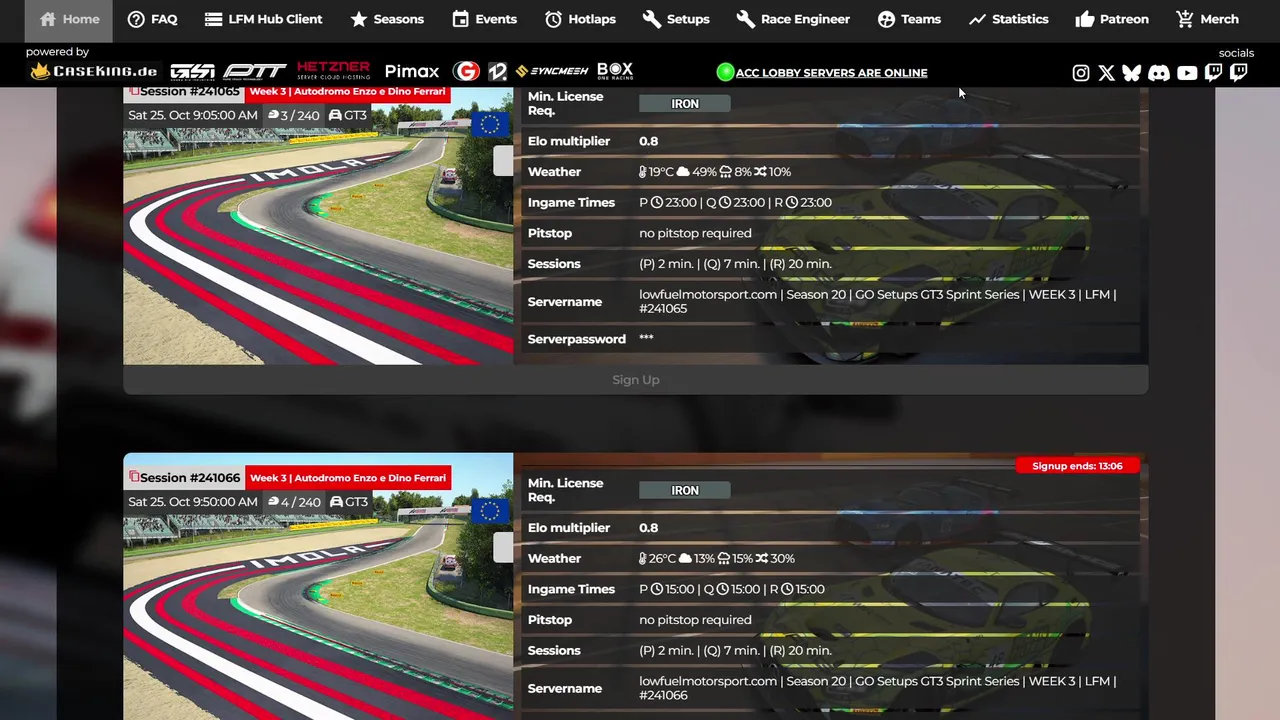Screen dimensions: 1280x720
Task: Click Sign Up for session 241065
Action: (635, 380)
